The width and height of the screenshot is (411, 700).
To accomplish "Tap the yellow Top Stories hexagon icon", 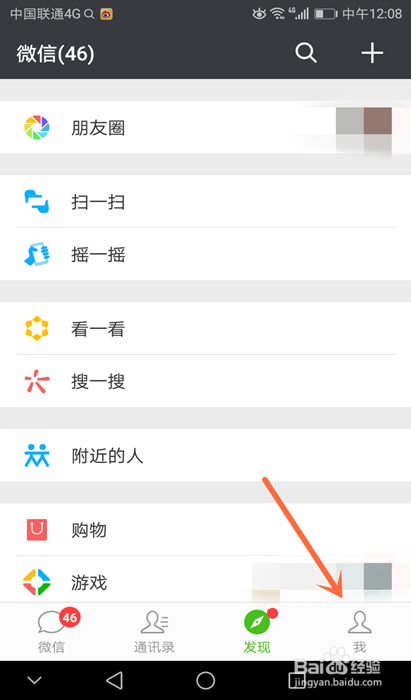I will [37, 329].
